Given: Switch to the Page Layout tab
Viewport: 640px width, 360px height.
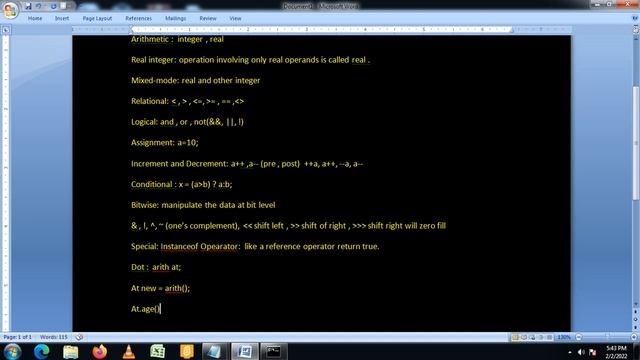Looking at the screenshot, I should (x=97, y=18).
